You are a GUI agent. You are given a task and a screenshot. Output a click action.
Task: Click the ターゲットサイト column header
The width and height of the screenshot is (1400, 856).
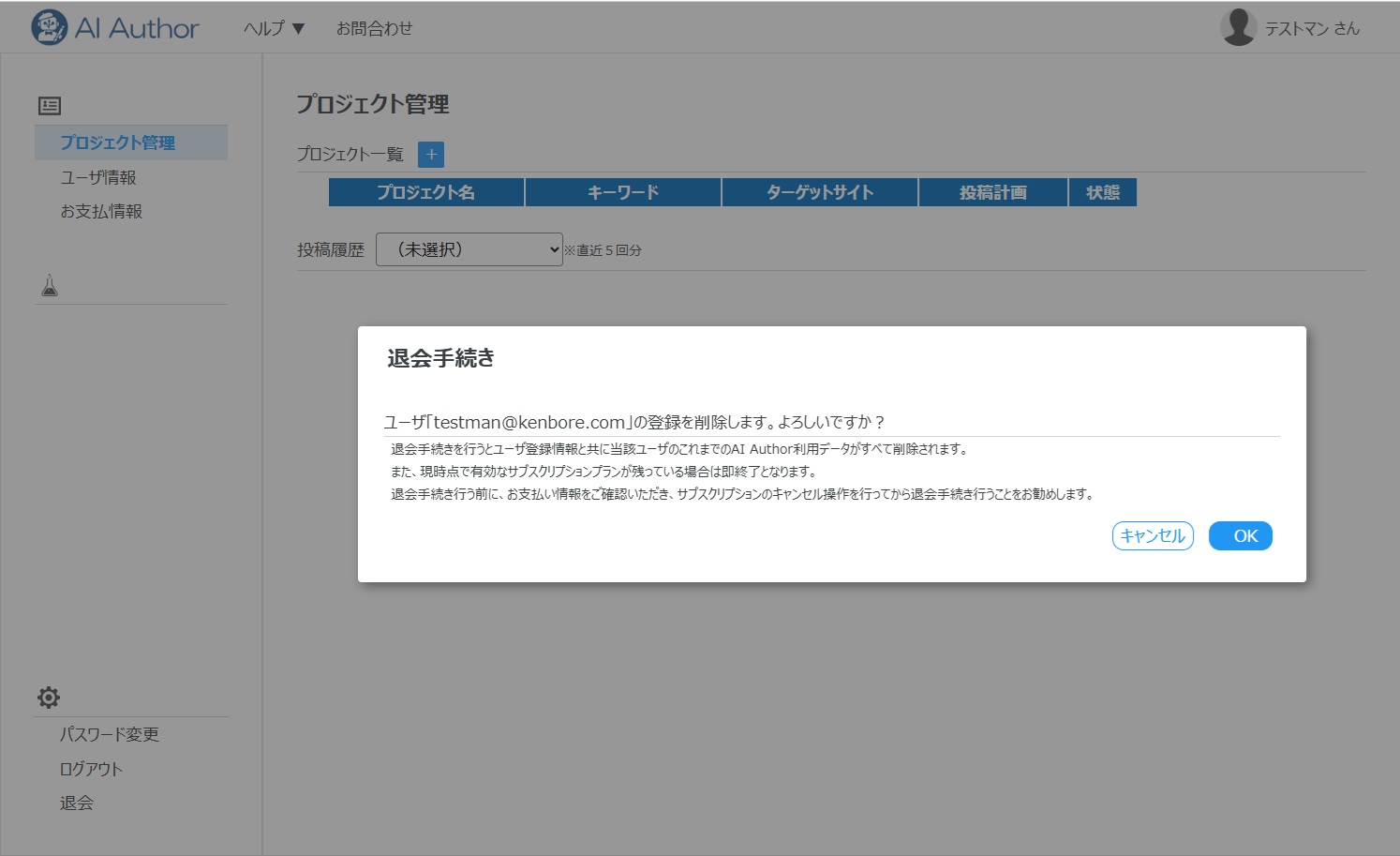[x=820, y=192]
